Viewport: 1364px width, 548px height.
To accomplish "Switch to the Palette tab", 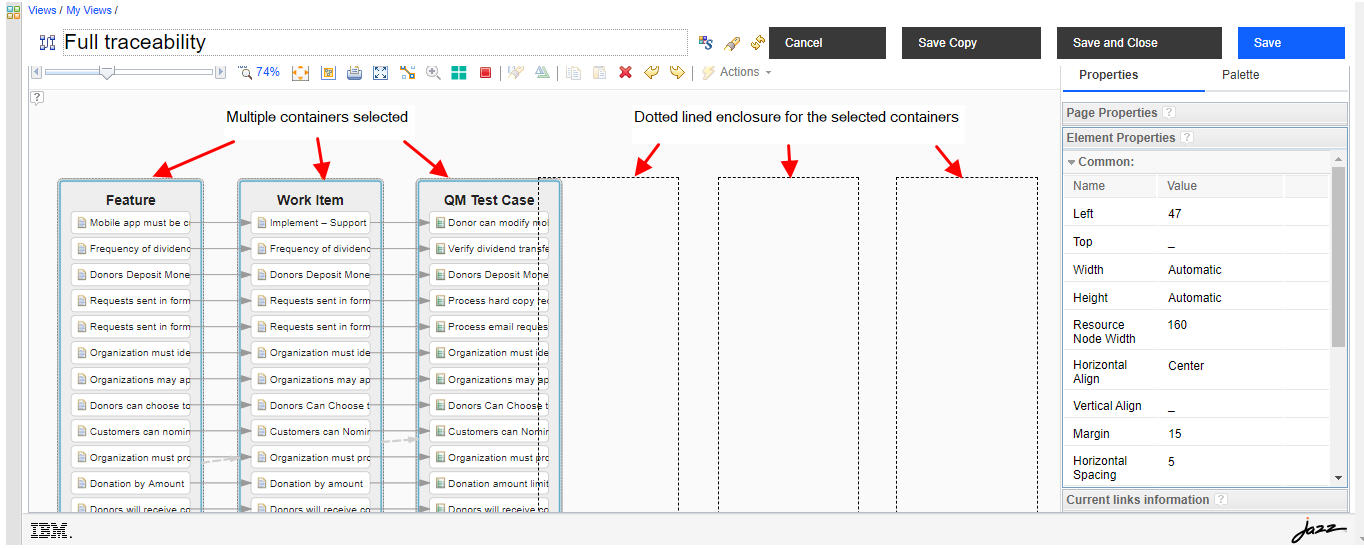I will pyautogui.click(x=1240, y=75).
